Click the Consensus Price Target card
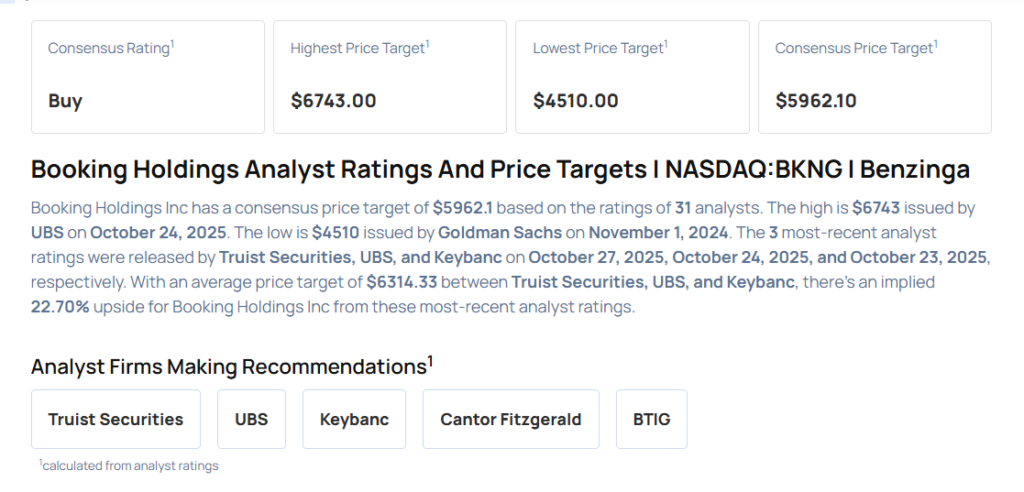The image size is (1024, 492). click(x=874, y=76)
